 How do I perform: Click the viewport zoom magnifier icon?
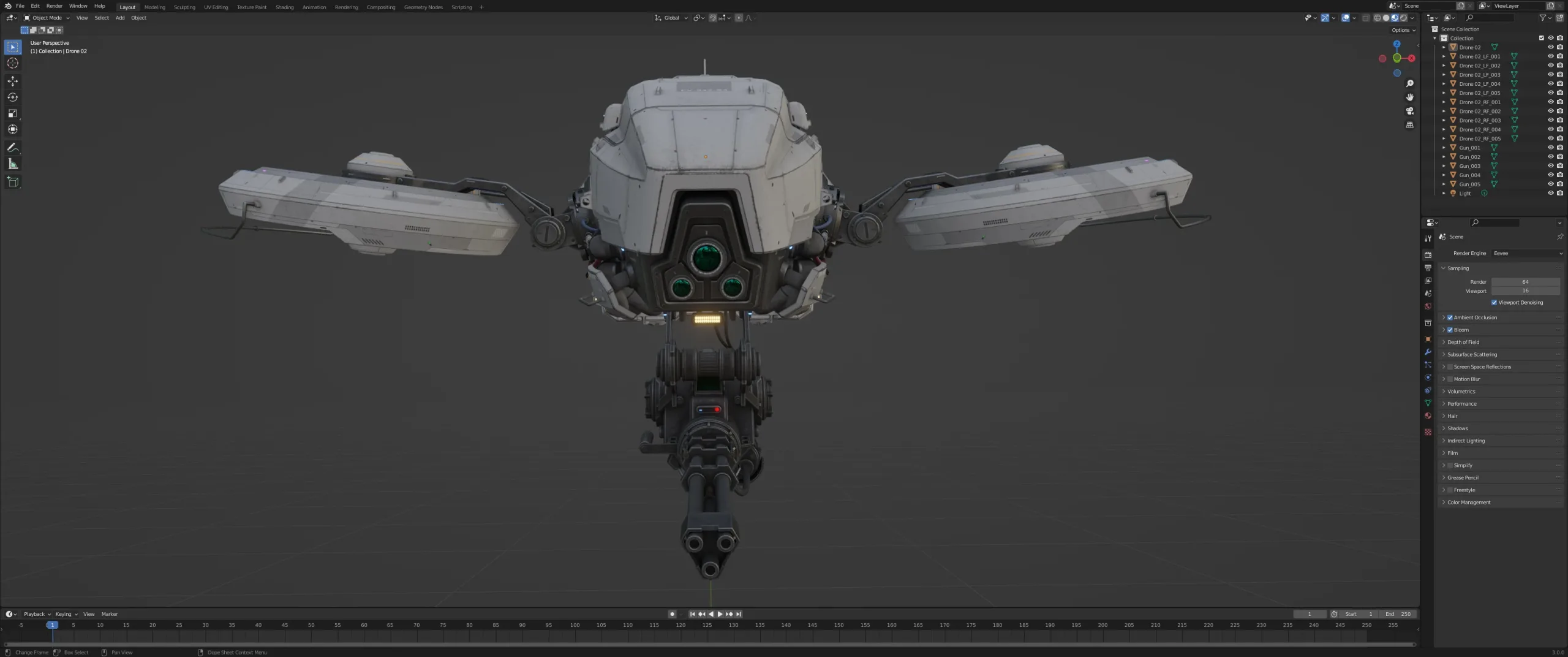pos(1410,83)
